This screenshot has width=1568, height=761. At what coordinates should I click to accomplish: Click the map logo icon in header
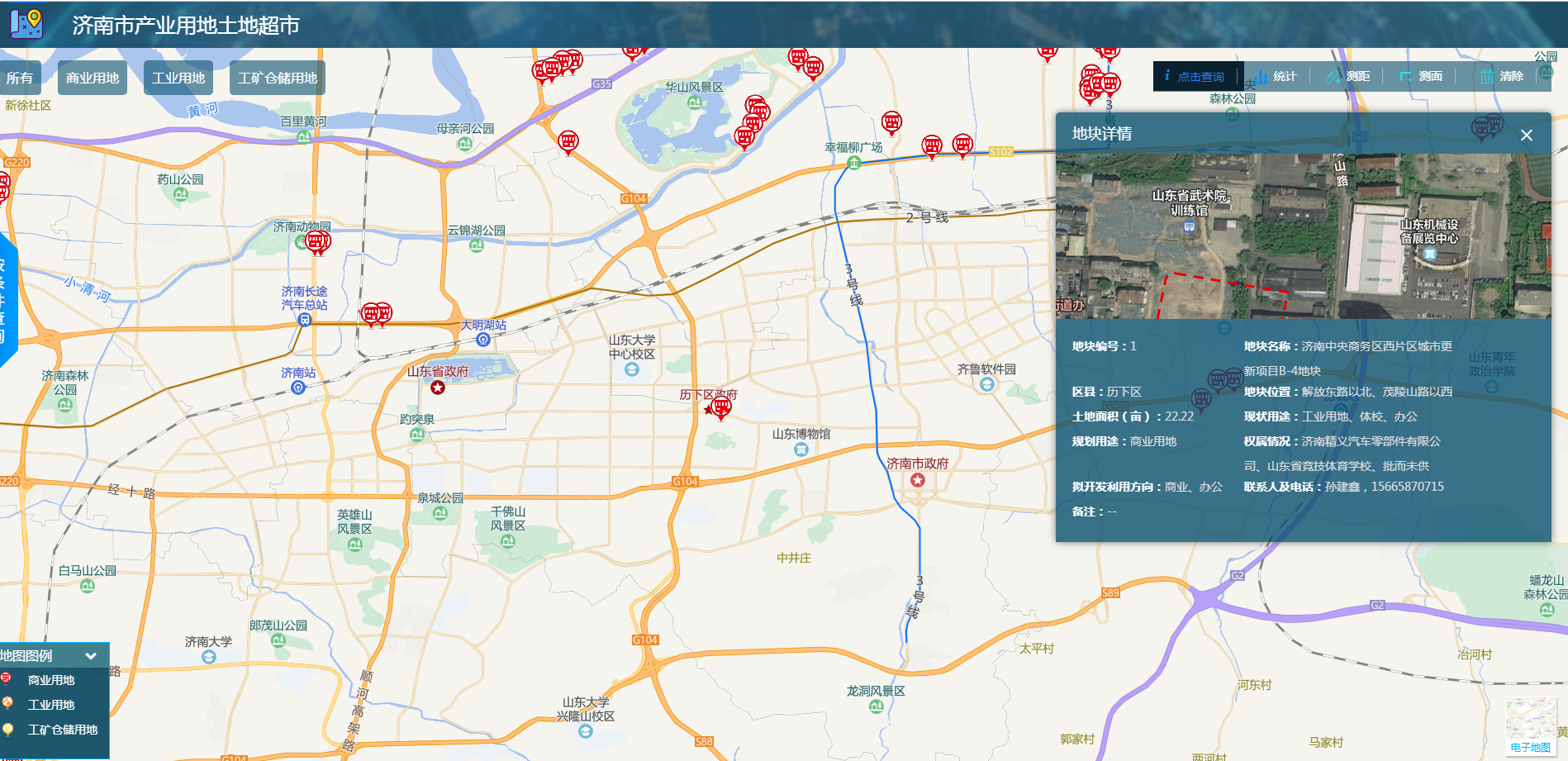click(x=26, y=24)
